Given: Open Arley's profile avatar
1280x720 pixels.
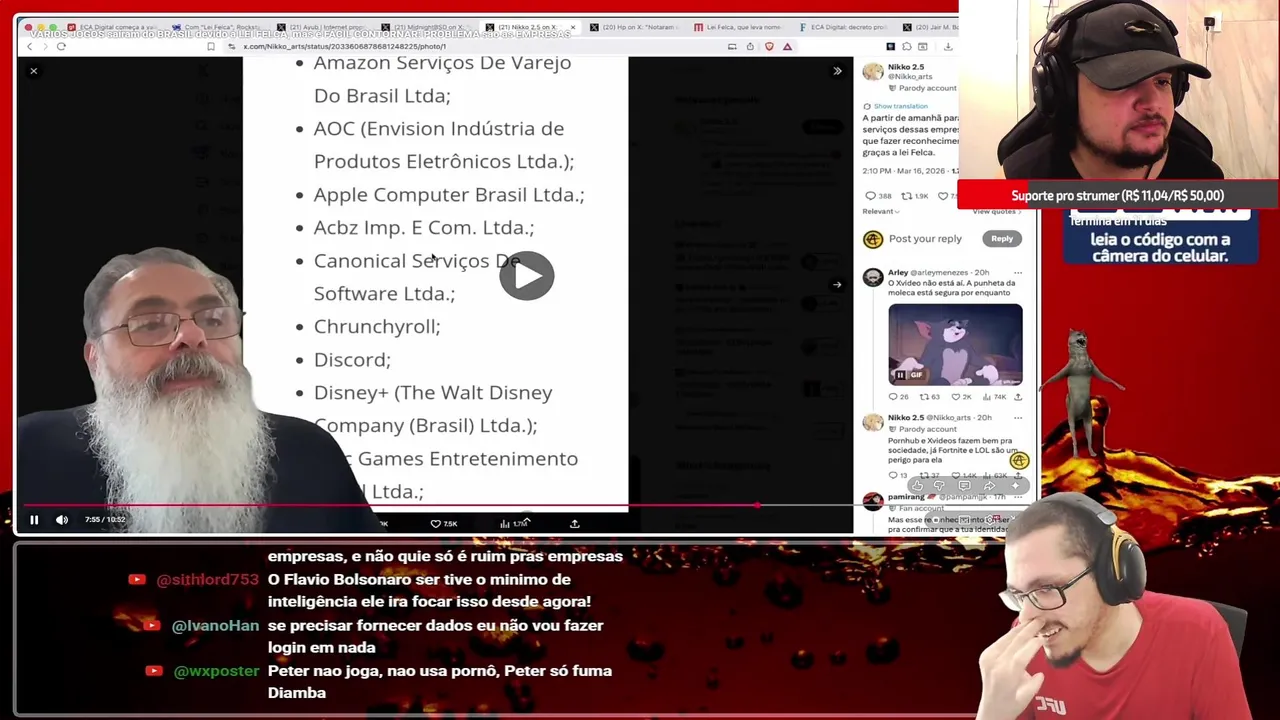Looking at the screenshot, I should [873, 278].
